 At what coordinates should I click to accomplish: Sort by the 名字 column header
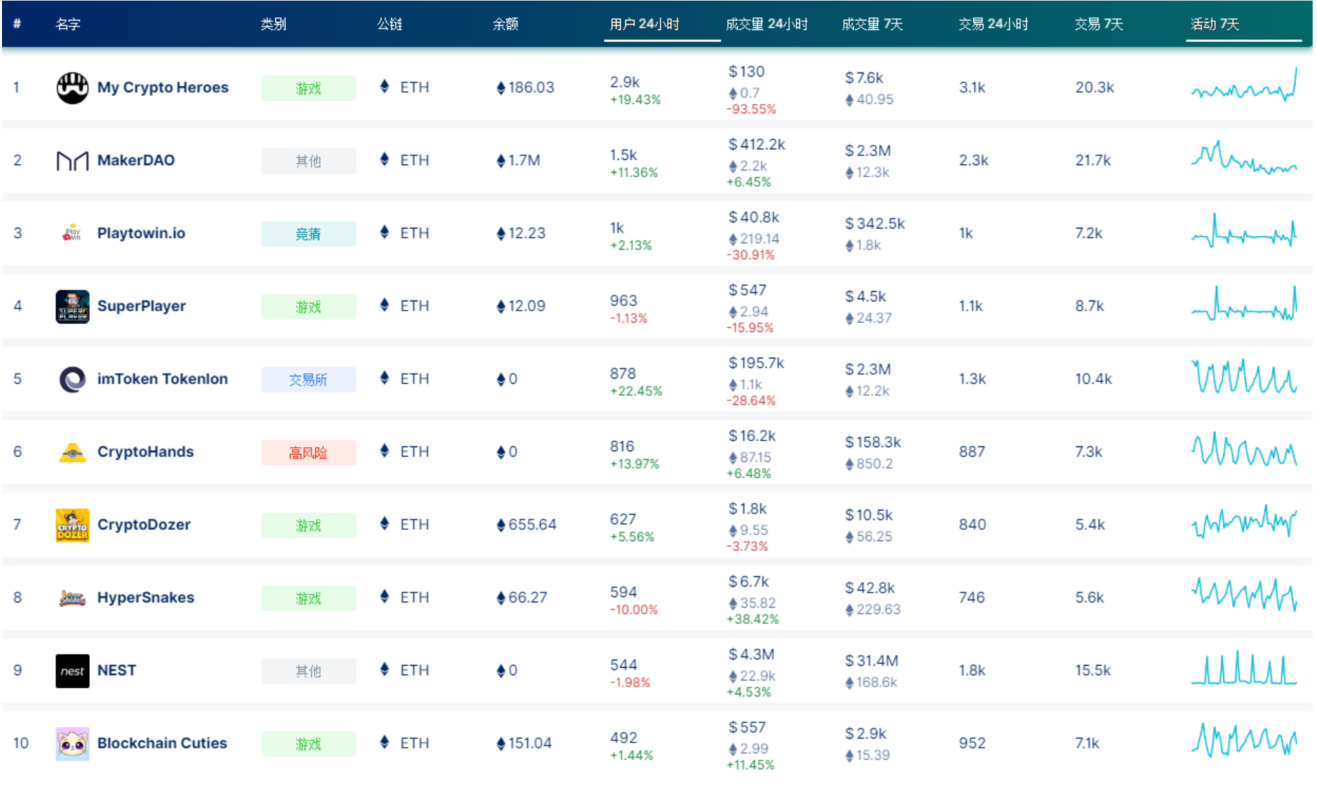[68, 24]
